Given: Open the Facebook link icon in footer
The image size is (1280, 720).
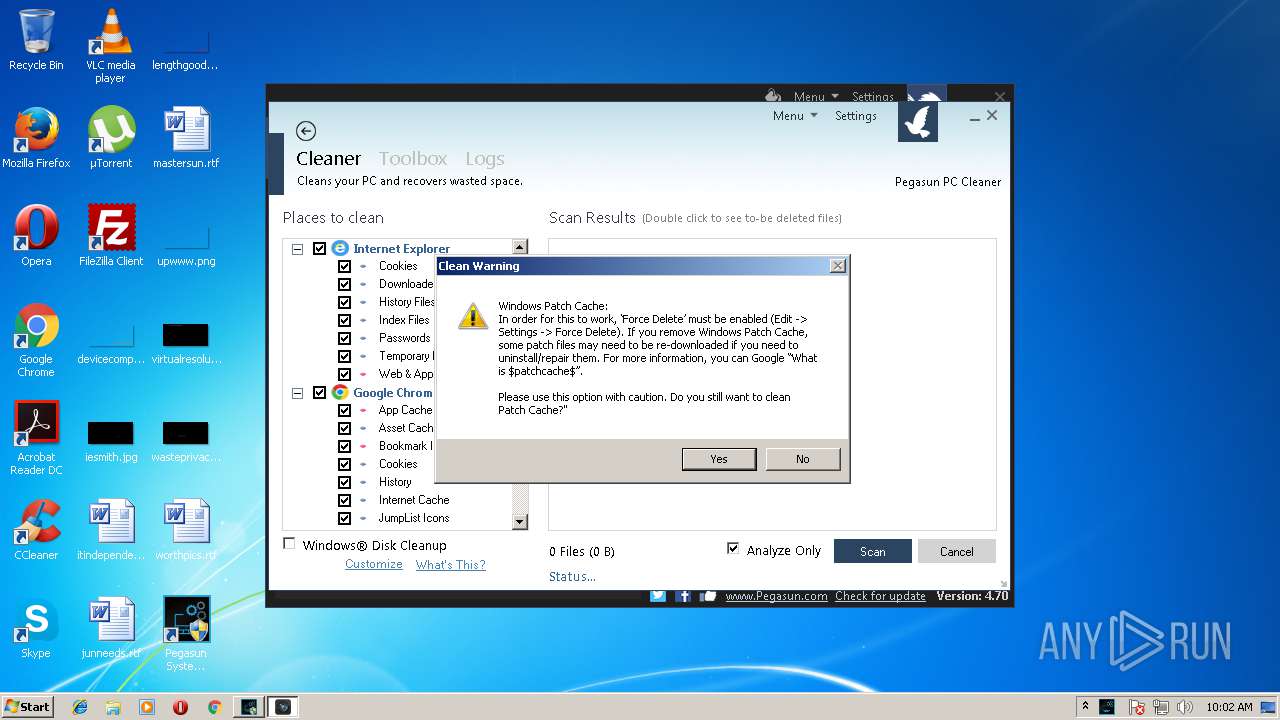Looking at the screenshot, I should coord(684,596).
